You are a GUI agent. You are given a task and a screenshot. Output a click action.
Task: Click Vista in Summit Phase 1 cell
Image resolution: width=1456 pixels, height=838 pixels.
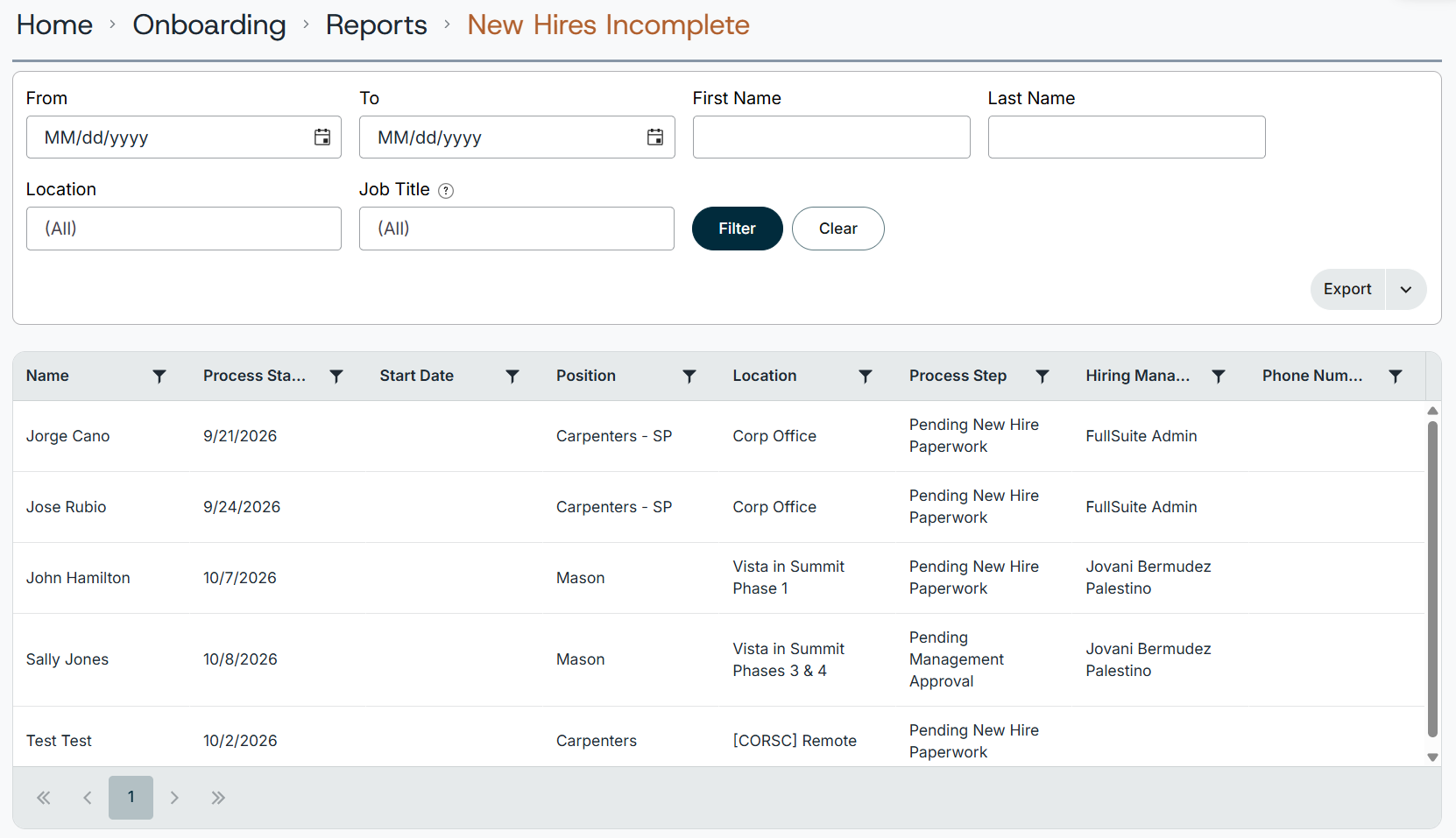[788, 578]
